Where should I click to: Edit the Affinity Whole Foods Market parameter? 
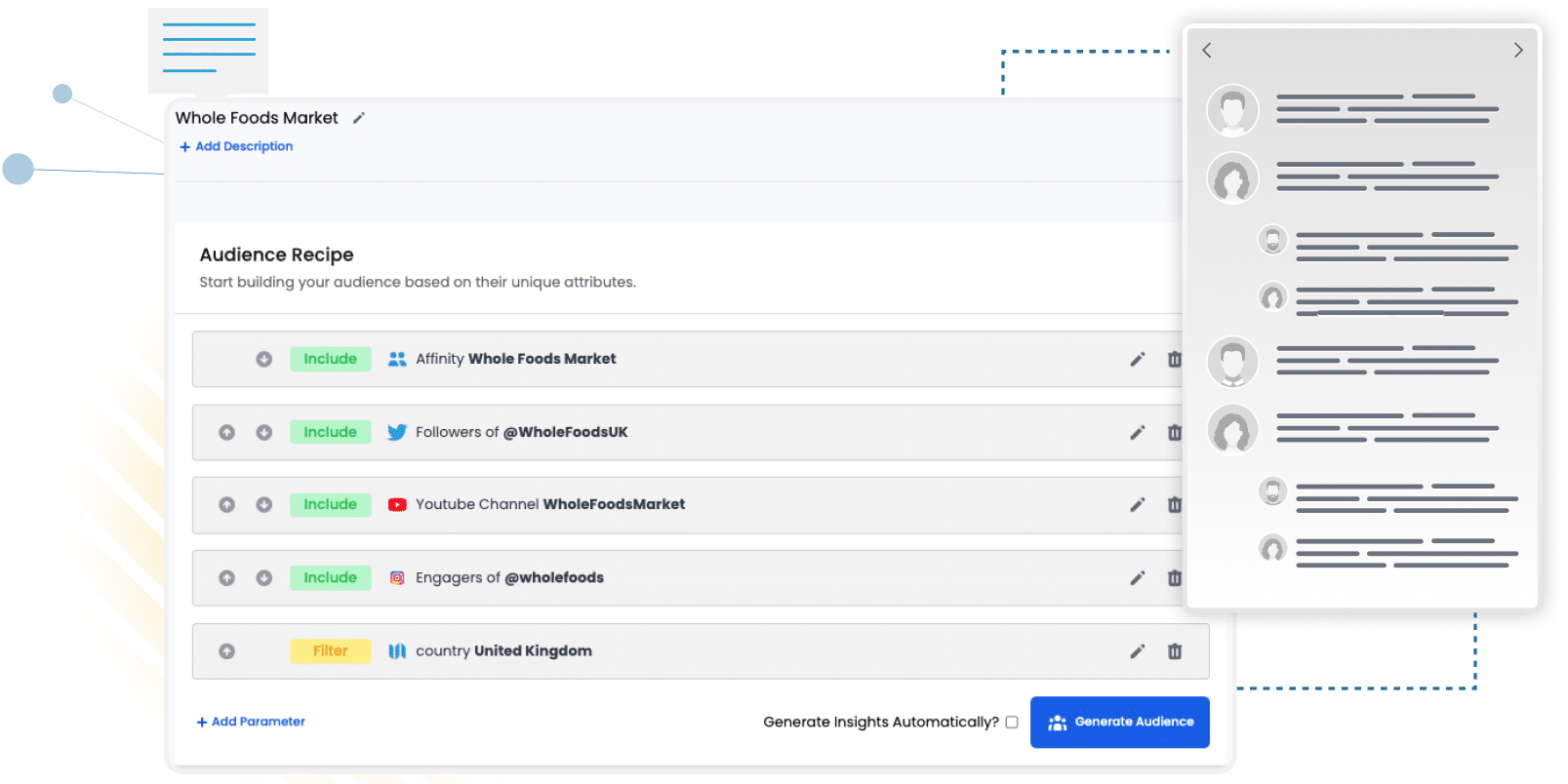tap(1138, 359)
